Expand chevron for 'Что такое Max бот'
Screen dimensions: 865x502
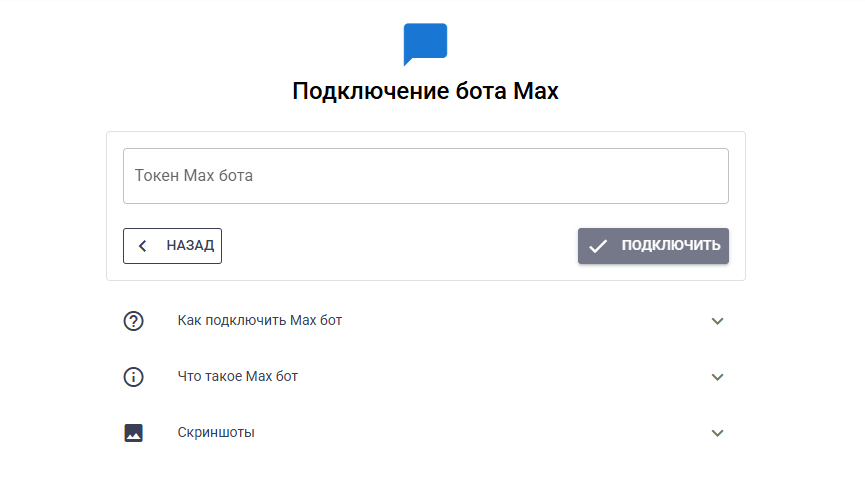coord(717,377)
